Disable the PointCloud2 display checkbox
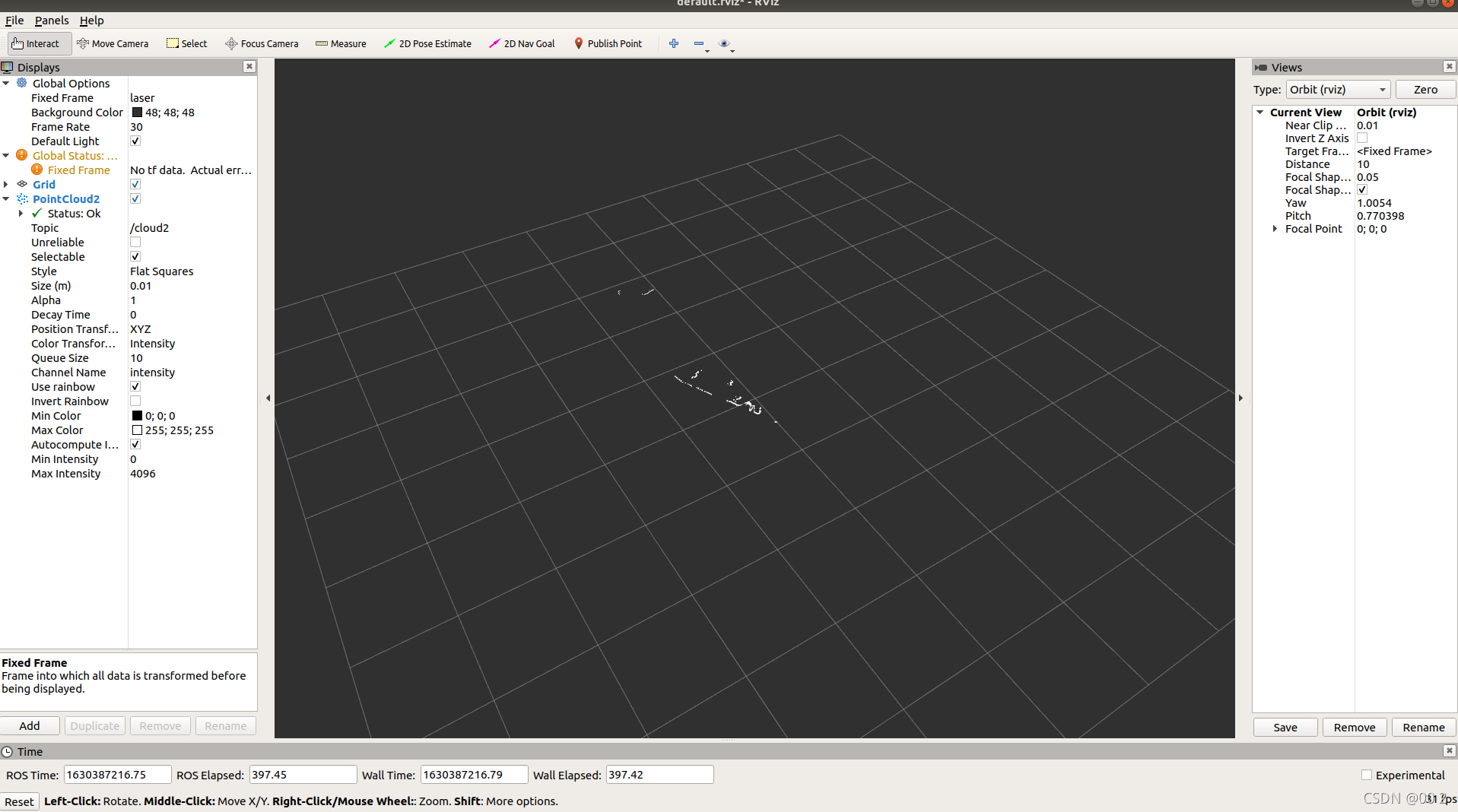This screenshot has width=1458, height=812. 135,198
